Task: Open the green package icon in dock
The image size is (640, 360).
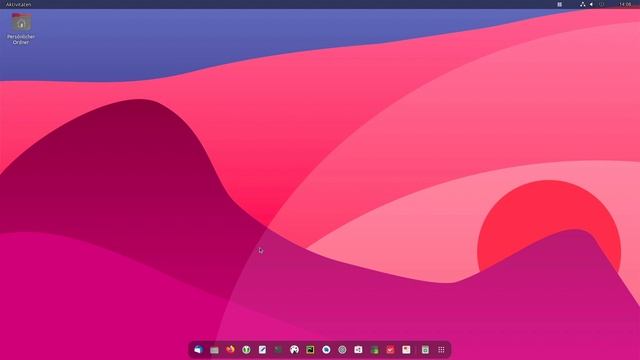Action: [x=374, y=350]
